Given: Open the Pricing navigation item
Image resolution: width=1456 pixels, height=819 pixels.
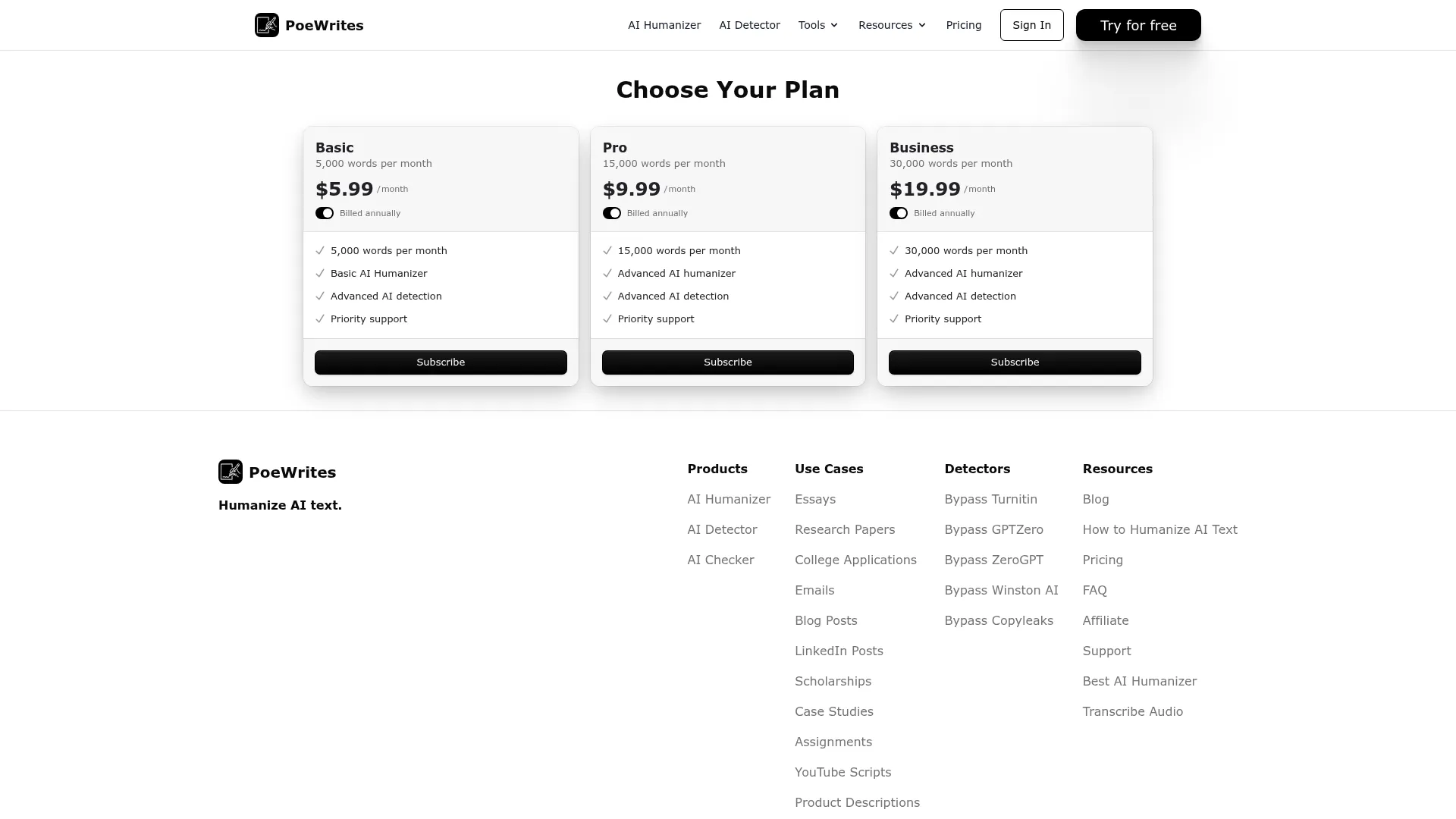Looking at the screenshot, I should tap(963, 25).
